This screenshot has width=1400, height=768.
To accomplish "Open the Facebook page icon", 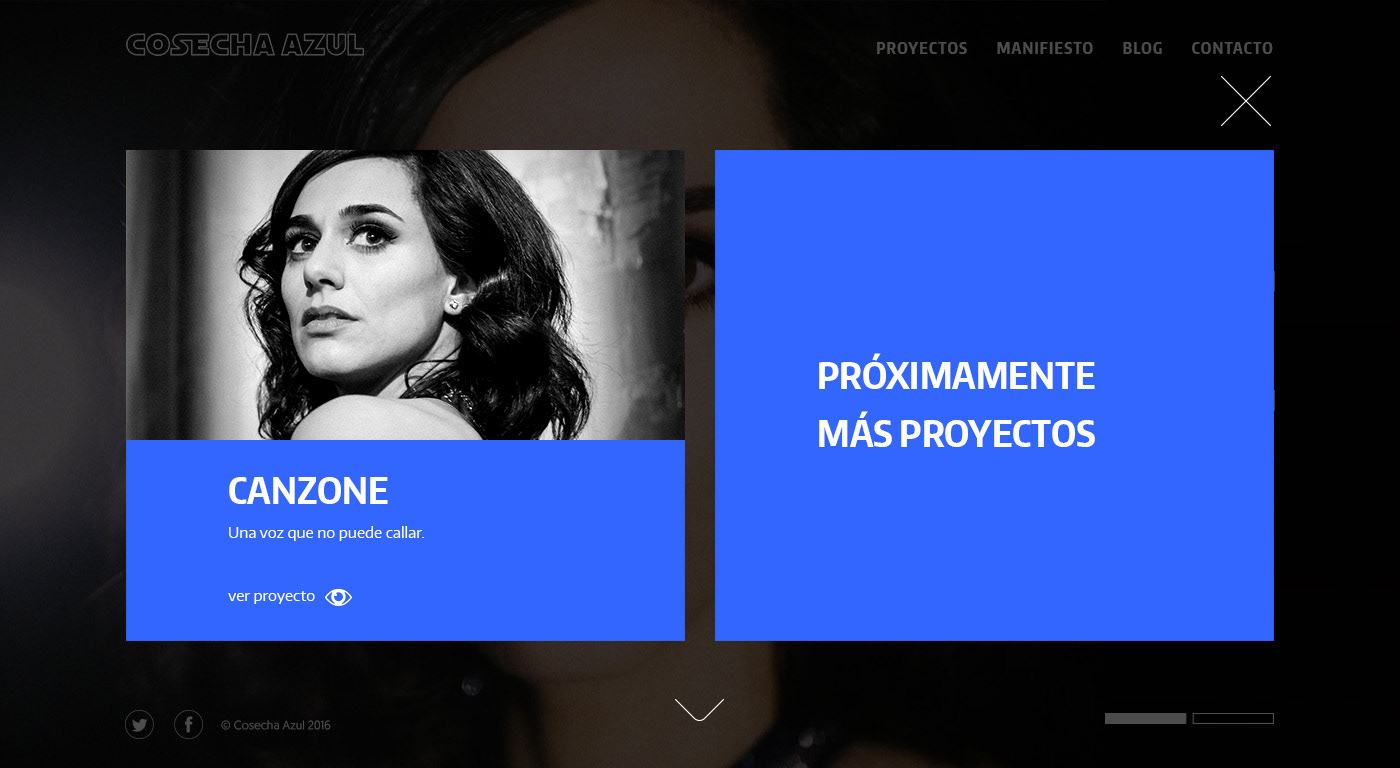I will click(188, 725).
